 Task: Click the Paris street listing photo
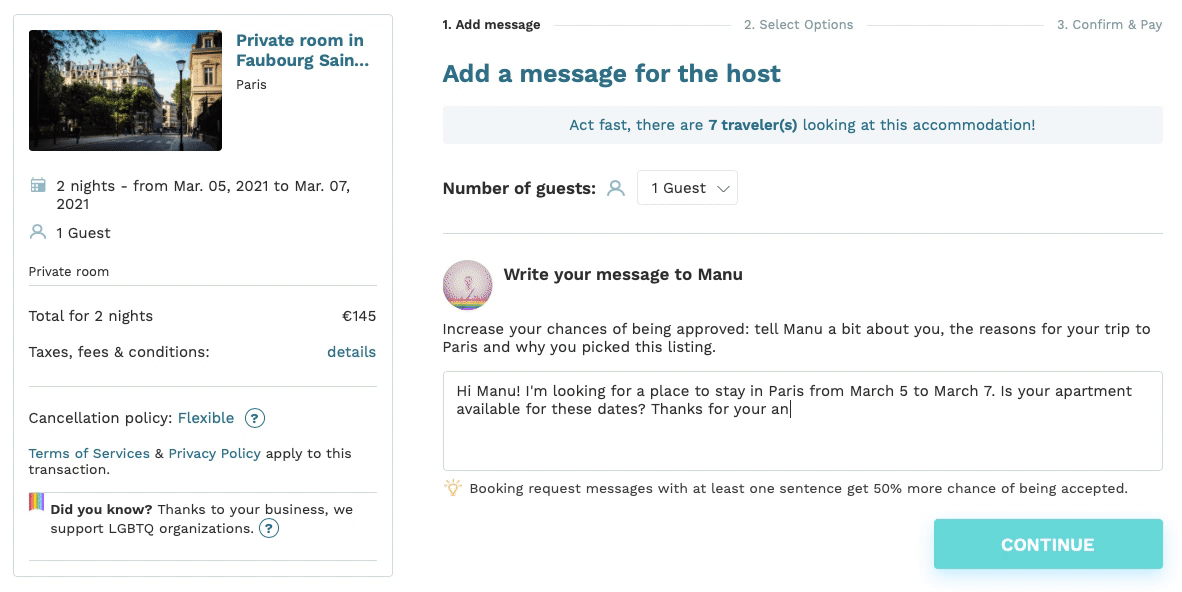click(x=125, y=90)
